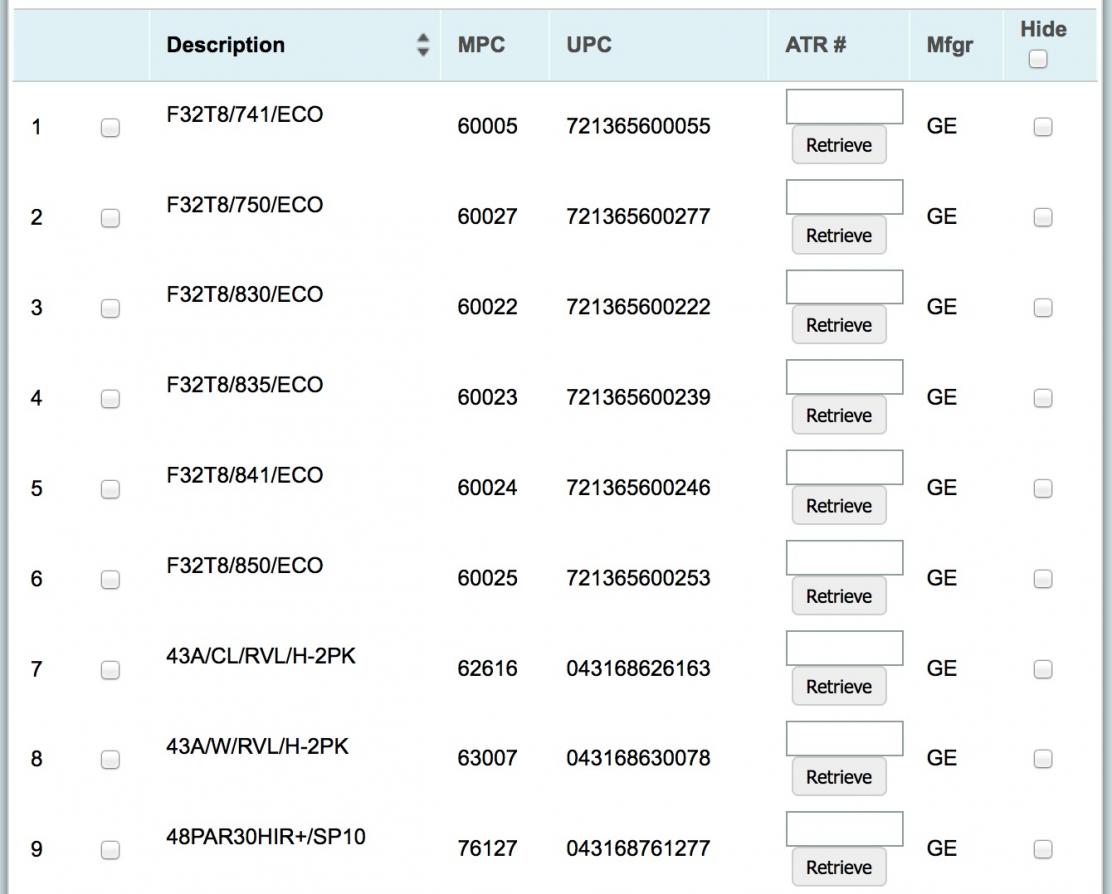Click Retrieve for the F32T8/835/ECO row

coord(838,414)
